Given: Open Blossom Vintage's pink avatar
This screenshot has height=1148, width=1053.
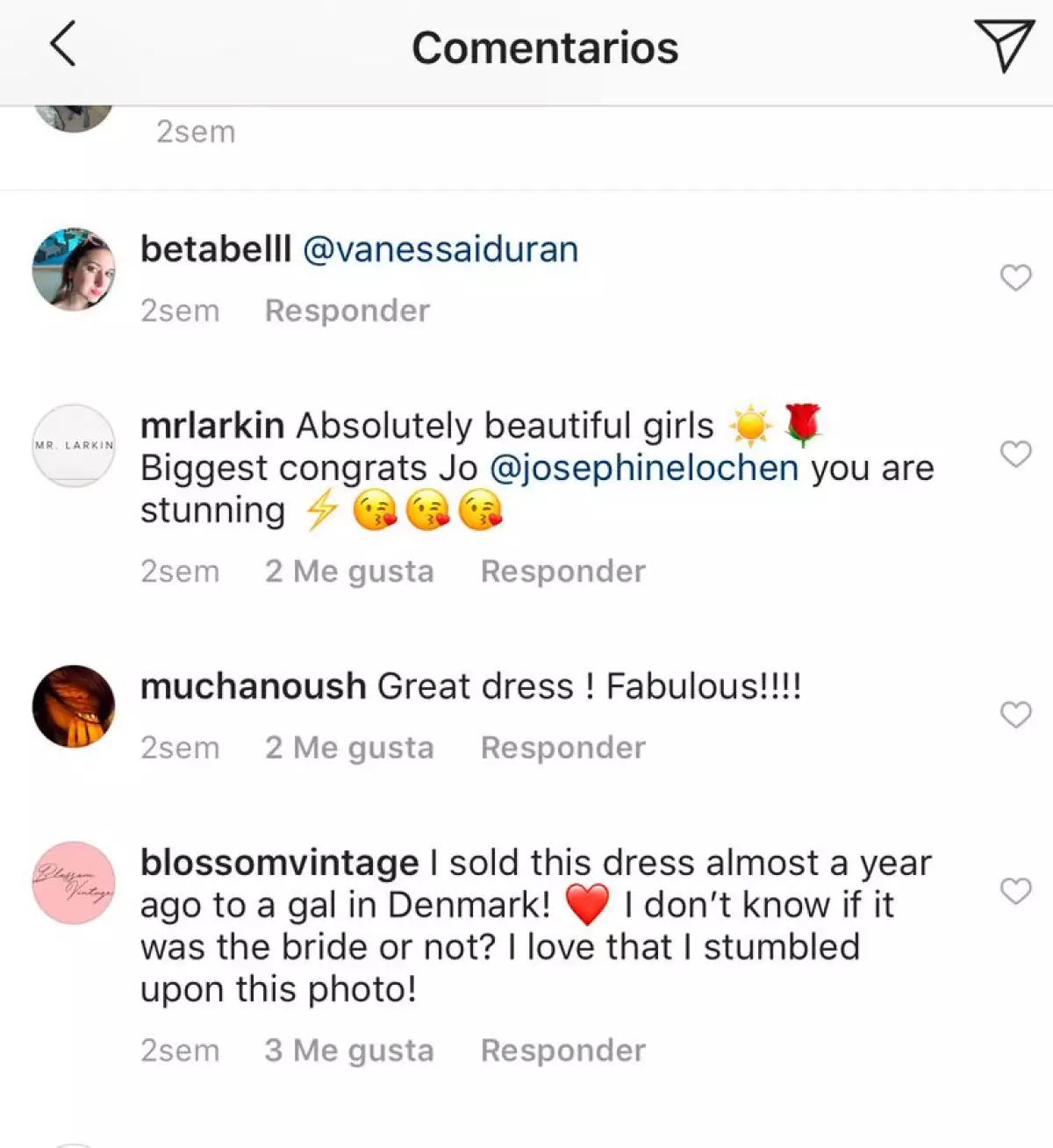Looking at the screenshot, I should point(74,883).
